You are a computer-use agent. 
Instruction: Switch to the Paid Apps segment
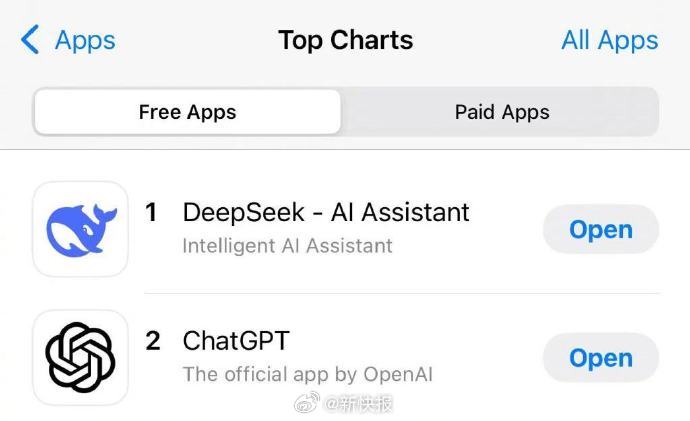[x=502, y=112]
